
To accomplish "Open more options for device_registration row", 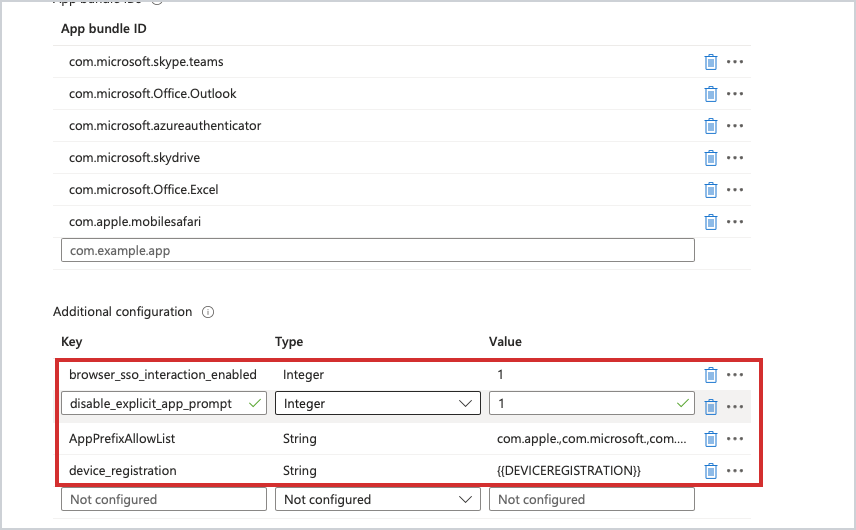I will (x=735, y=471).
